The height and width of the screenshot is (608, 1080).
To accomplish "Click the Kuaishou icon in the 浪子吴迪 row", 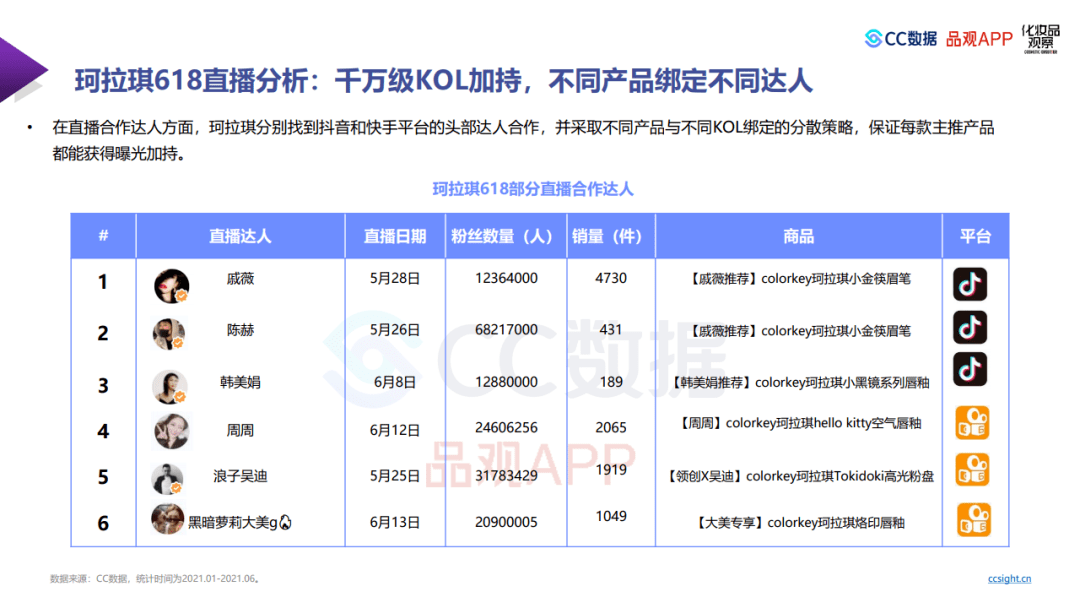I will click(973, 470).
